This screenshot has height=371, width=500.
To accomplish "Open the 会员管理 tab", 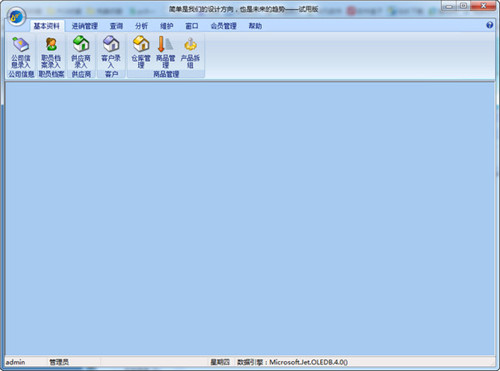I will (x=223, y=26).
